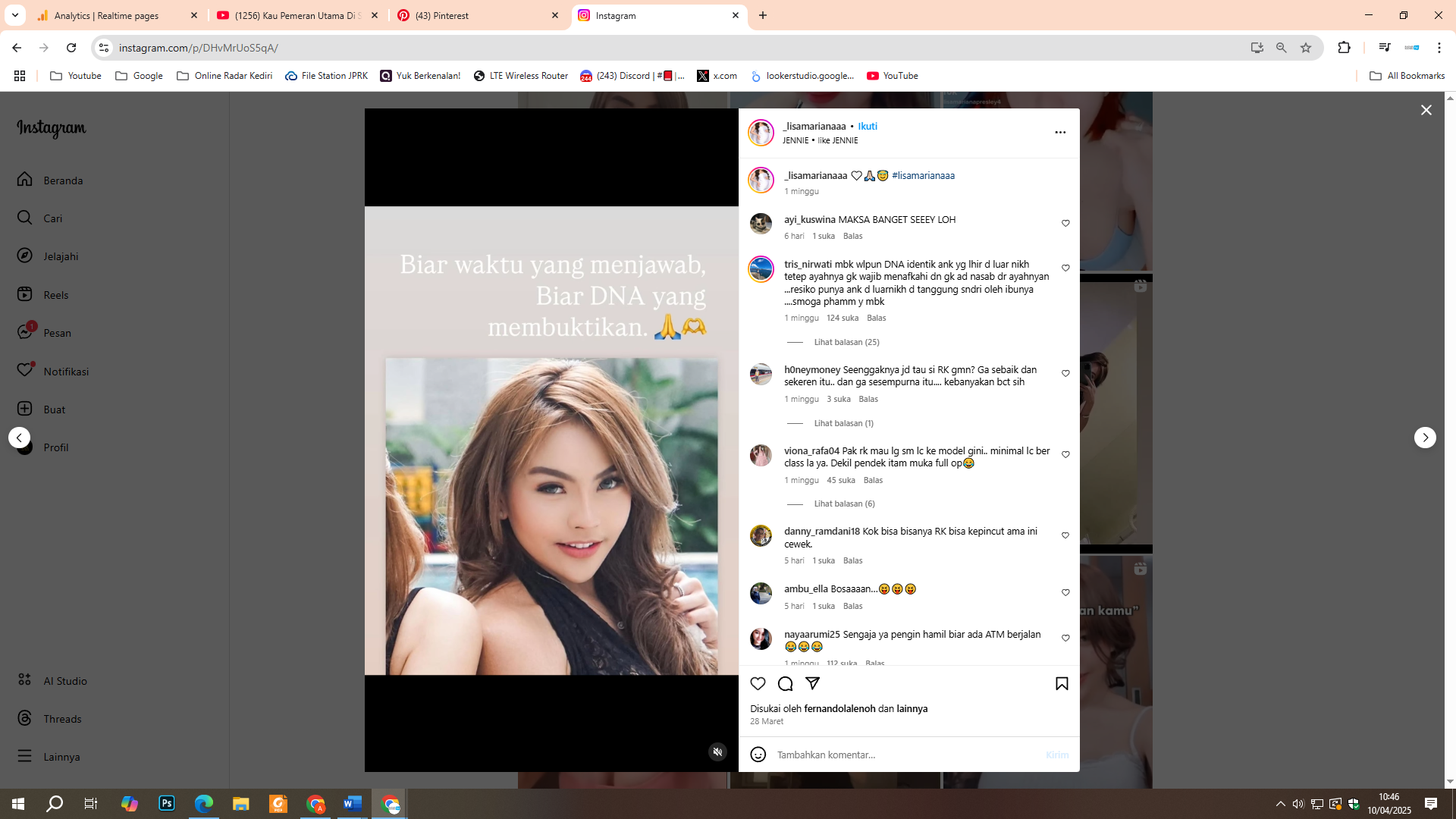The width and height of the screenshot is (1456, 819).
Task: Open Chrome three-dot menu
Action: [1439, 48]
